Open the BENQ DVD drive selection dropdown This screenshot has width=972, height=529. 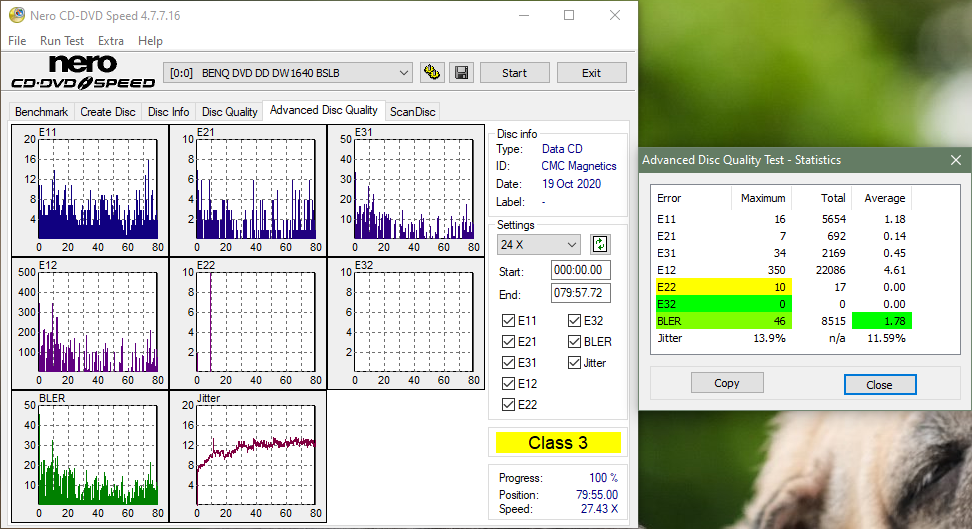click(288, 73)
